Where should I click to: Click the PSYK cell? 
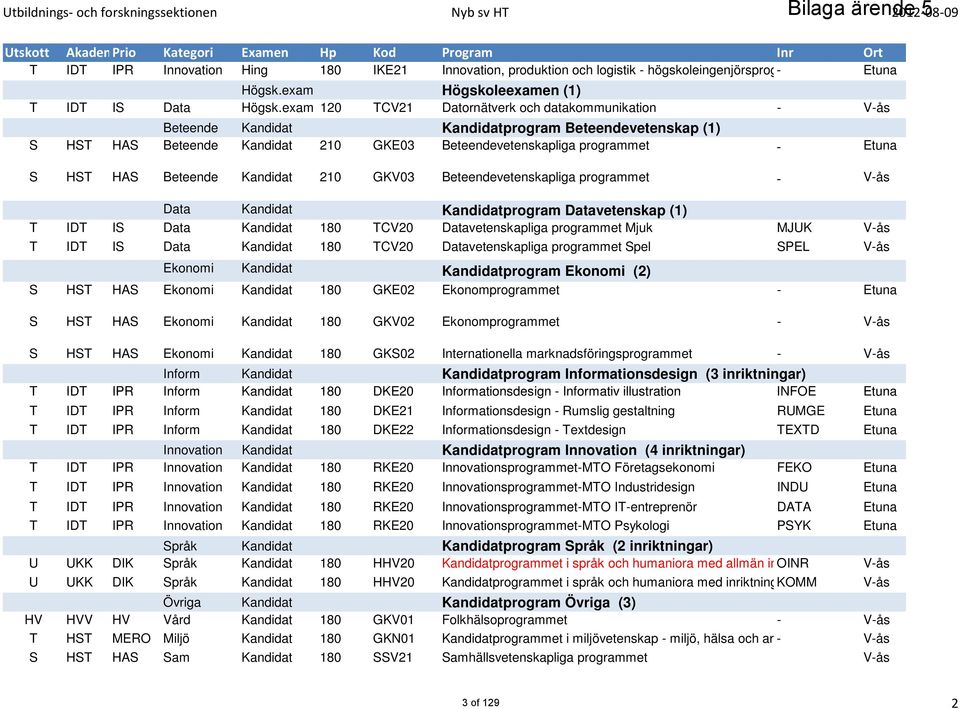(793, 525)
